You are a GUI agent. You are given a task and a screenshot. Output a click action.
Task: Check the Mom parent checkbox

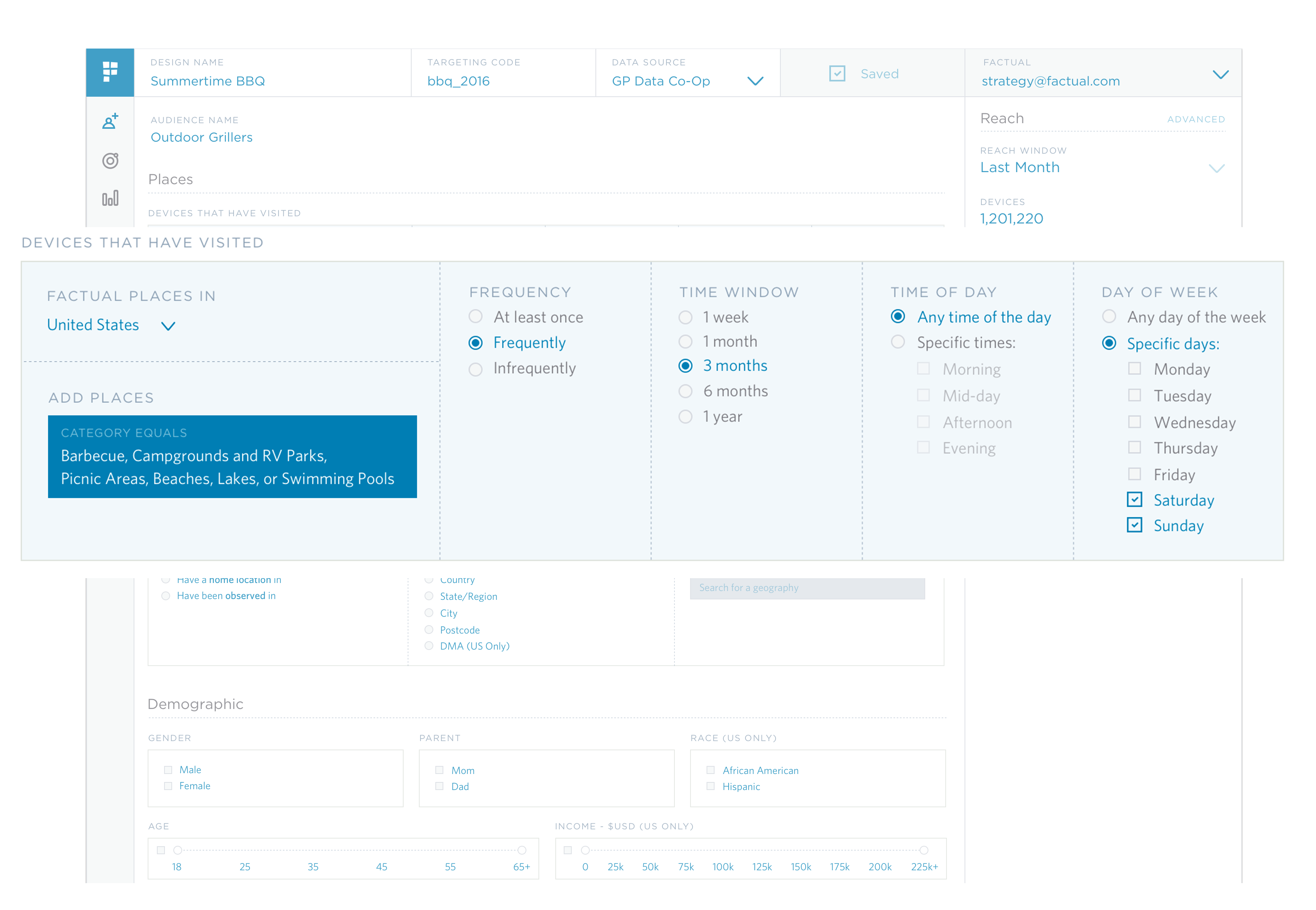439,770
